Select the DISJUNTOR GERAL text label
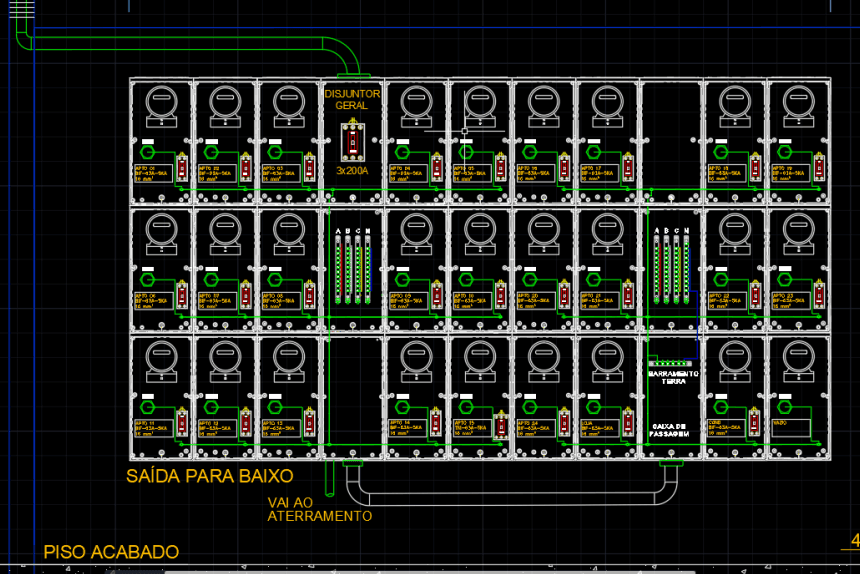Viewport: 860px width, 574px height. tap(352, 99)
